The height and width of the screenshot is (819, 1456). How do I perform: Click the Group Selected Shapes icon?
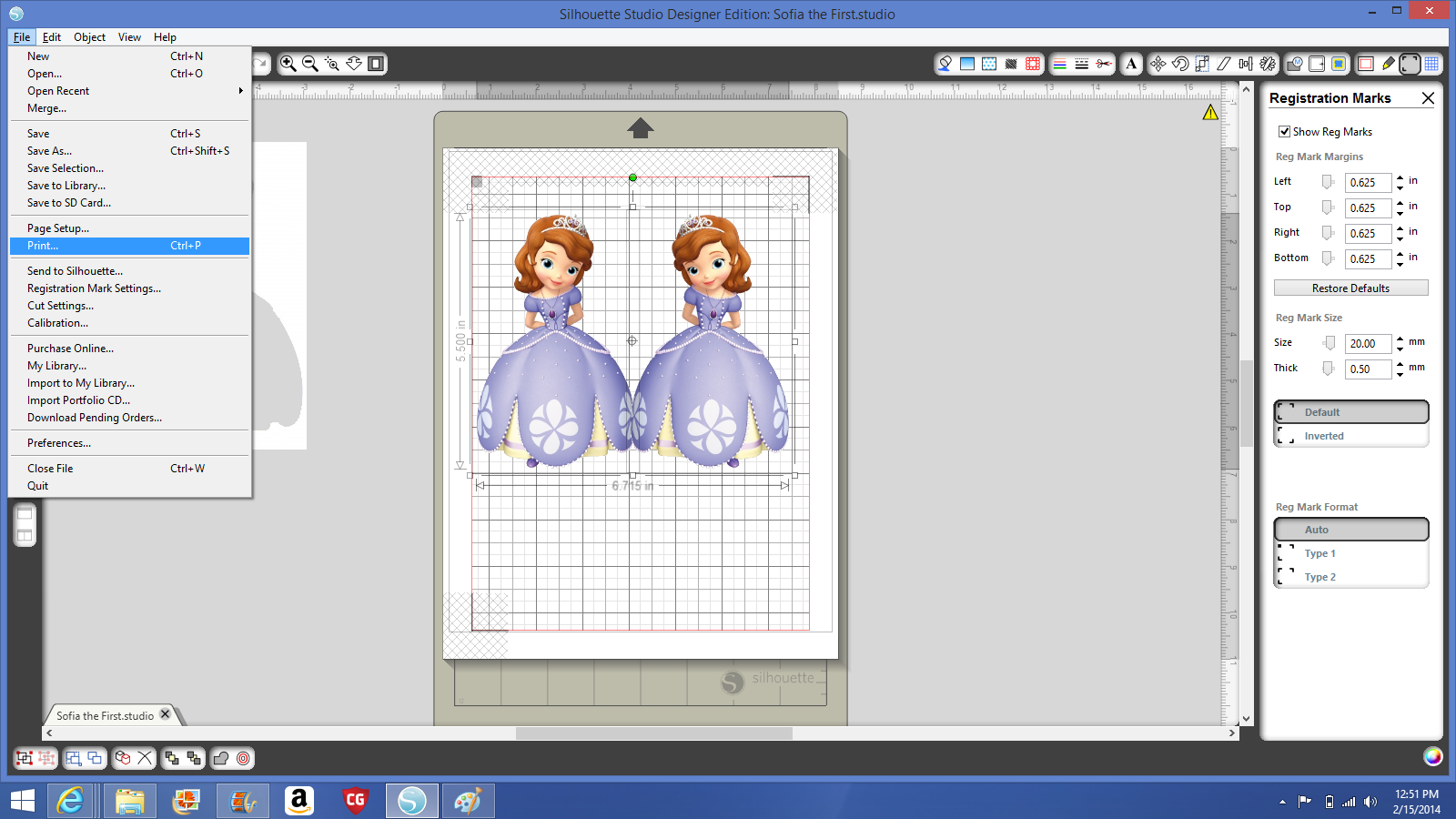point(25,758)
